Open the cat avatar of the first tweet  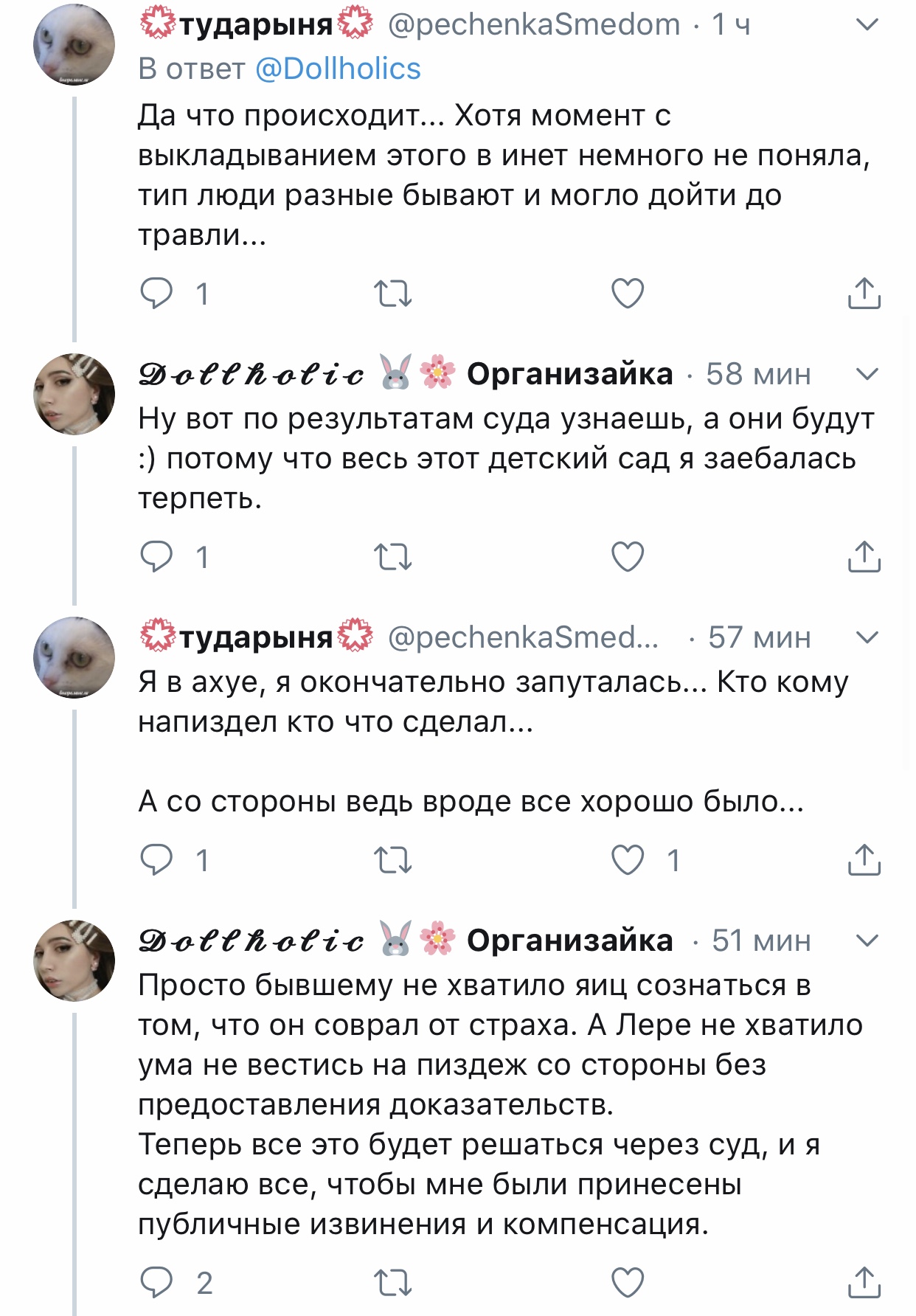pyautogui.click(x=74, y=46)
